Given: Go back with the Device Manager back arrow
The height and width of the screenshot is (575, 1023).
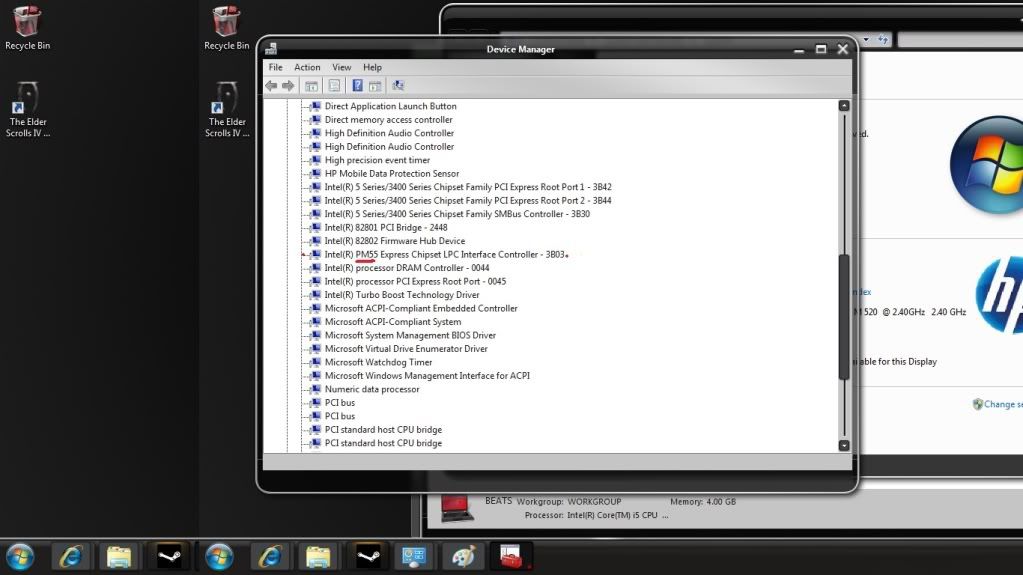Looking at the screenshot, I should pos(271,85).
